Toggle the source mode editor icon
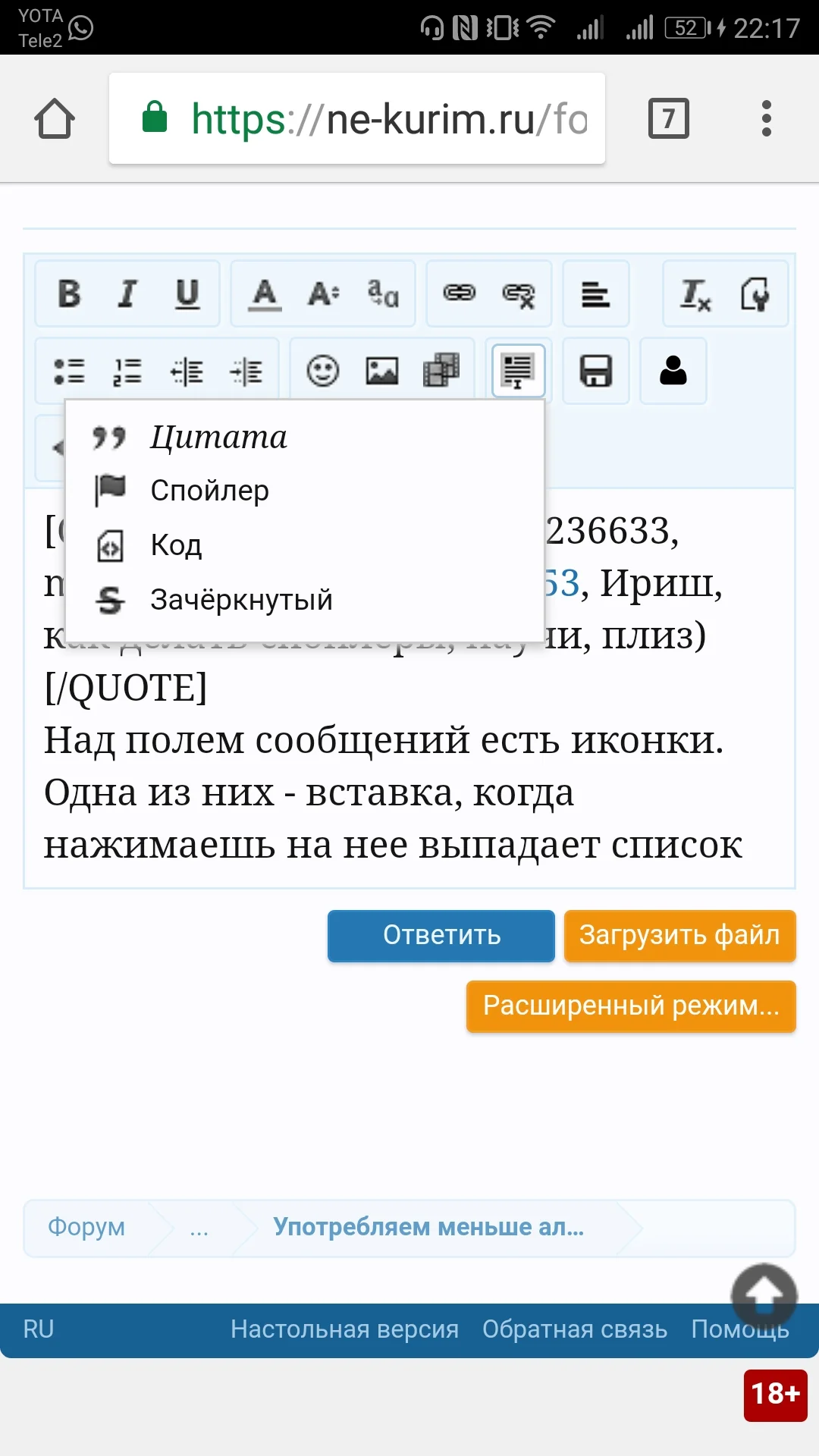This screenshot has height=1456, width=819. pyautogui.click(x=755, y=293)
